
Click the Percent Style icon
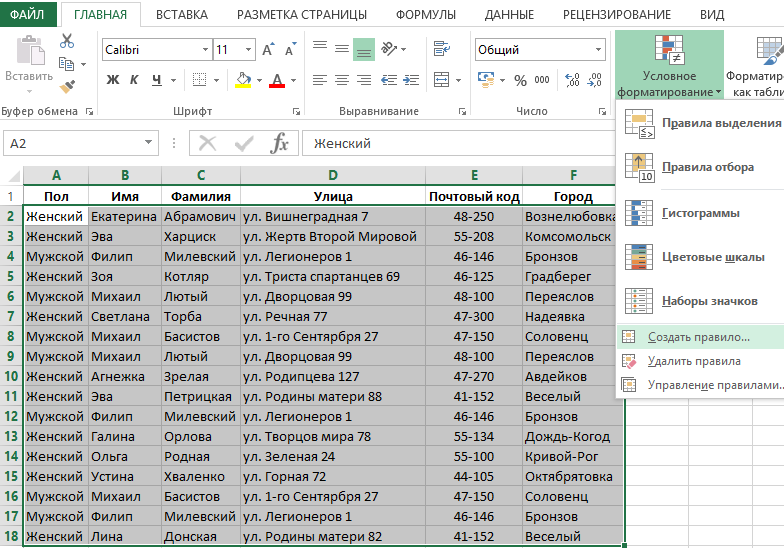(x=519, y=80)
